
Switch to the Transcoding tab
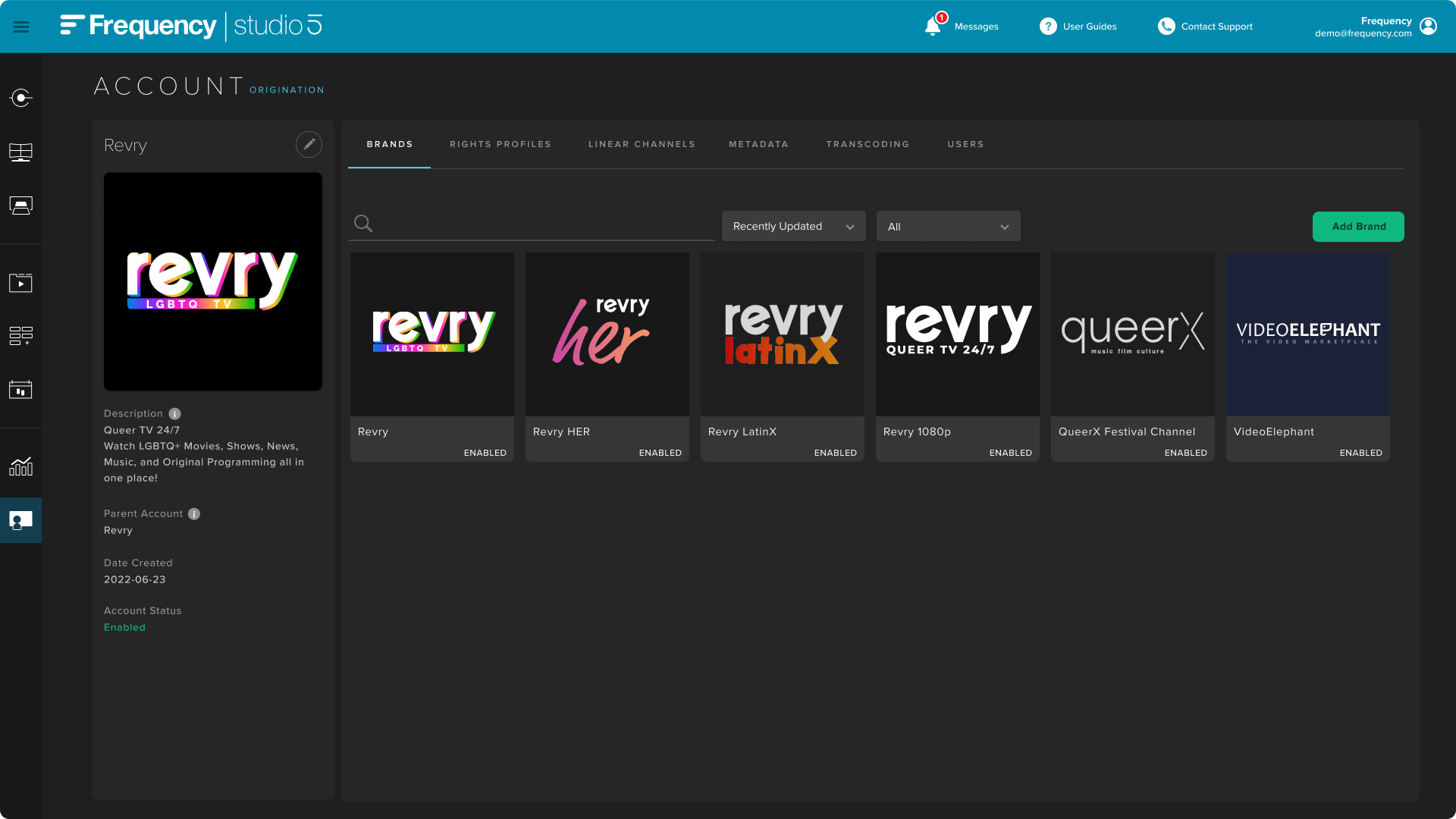tap(868, 144)
